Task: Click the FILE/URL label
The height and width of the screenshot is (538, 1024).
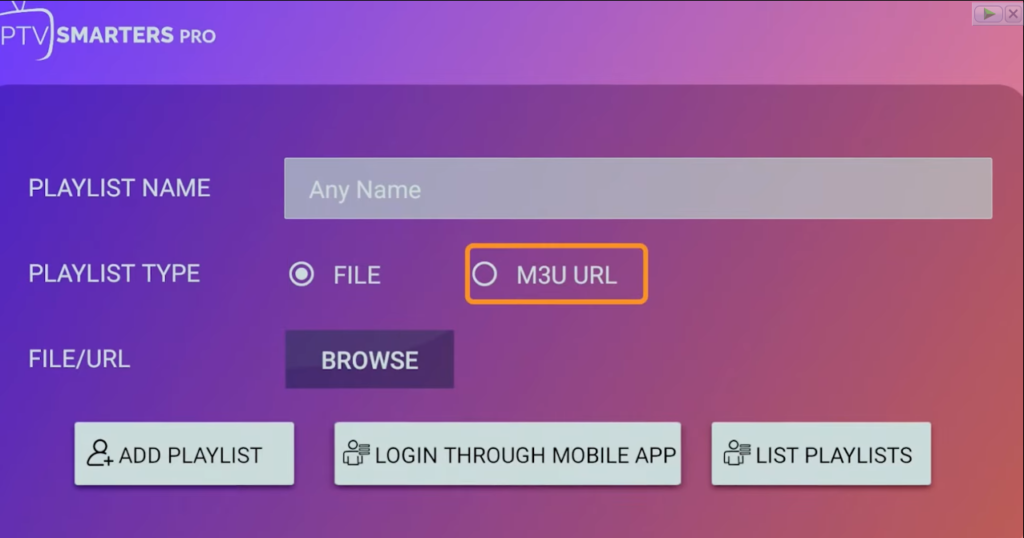Action: pyautogui.click(x=79, y=358)
